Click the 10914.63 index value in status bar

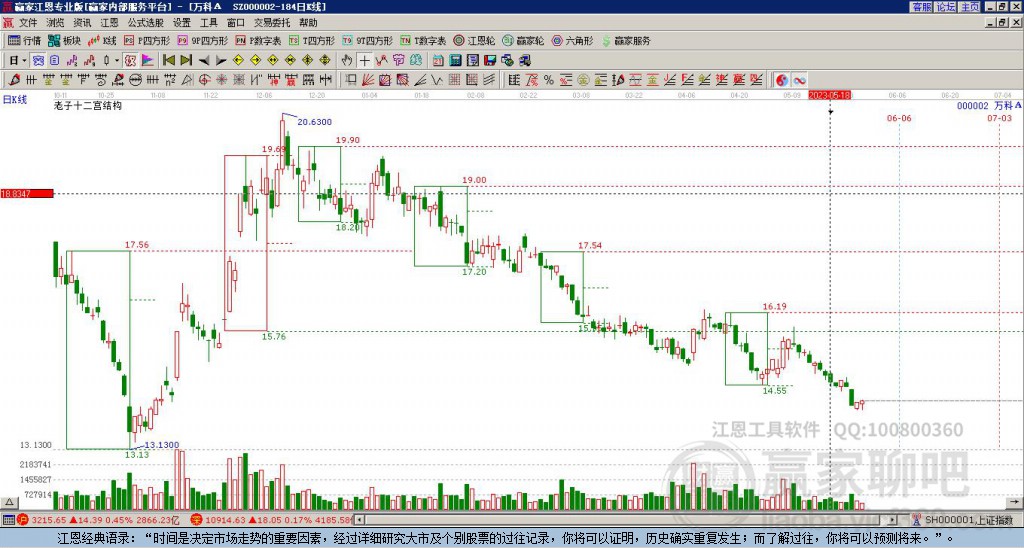coord(224,520)
